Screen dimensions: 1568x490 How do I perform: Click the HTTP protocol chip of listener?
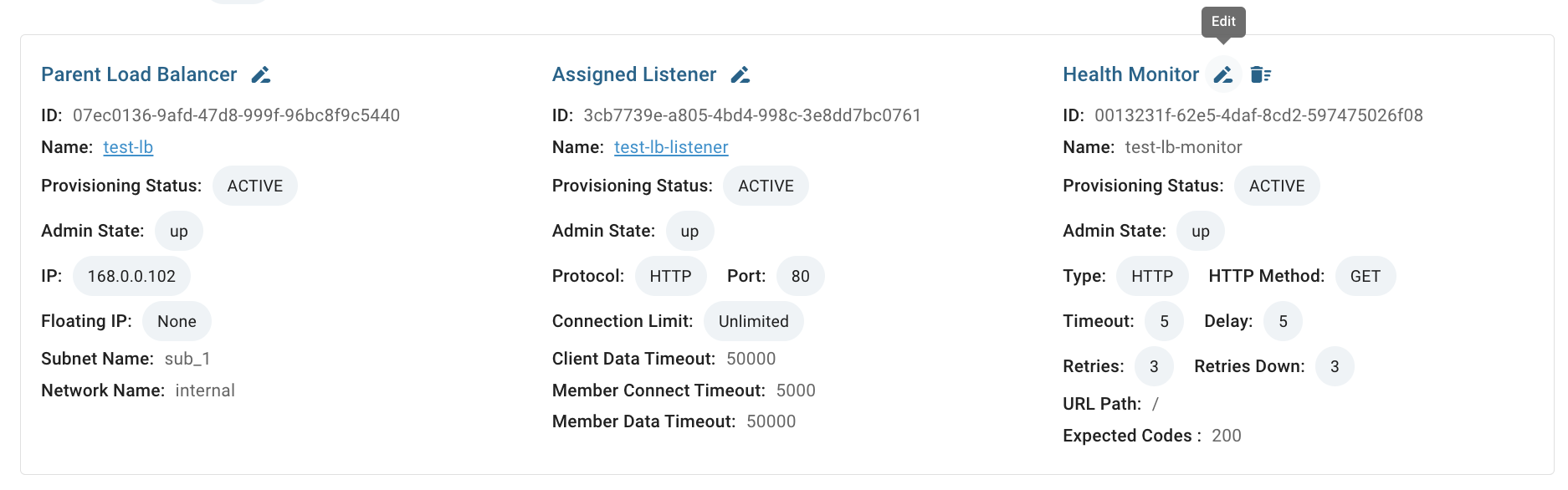(670, 276)
